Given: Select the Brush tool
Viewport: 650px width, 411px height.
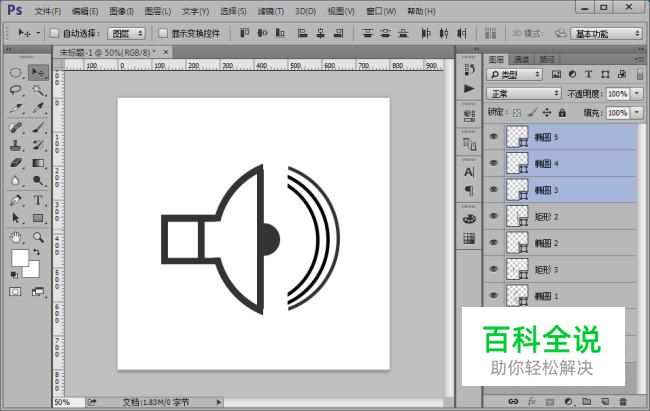Looking at the screenshot, I should (38, 127).
